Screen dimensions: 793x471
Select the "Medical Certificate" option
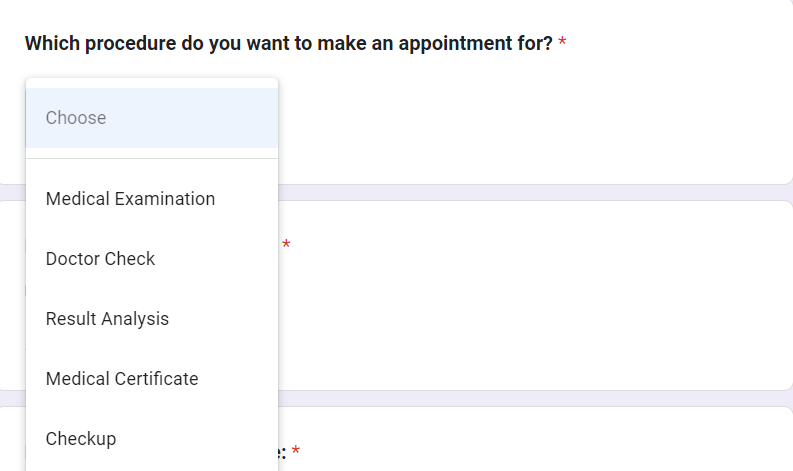tap(122, 379)
